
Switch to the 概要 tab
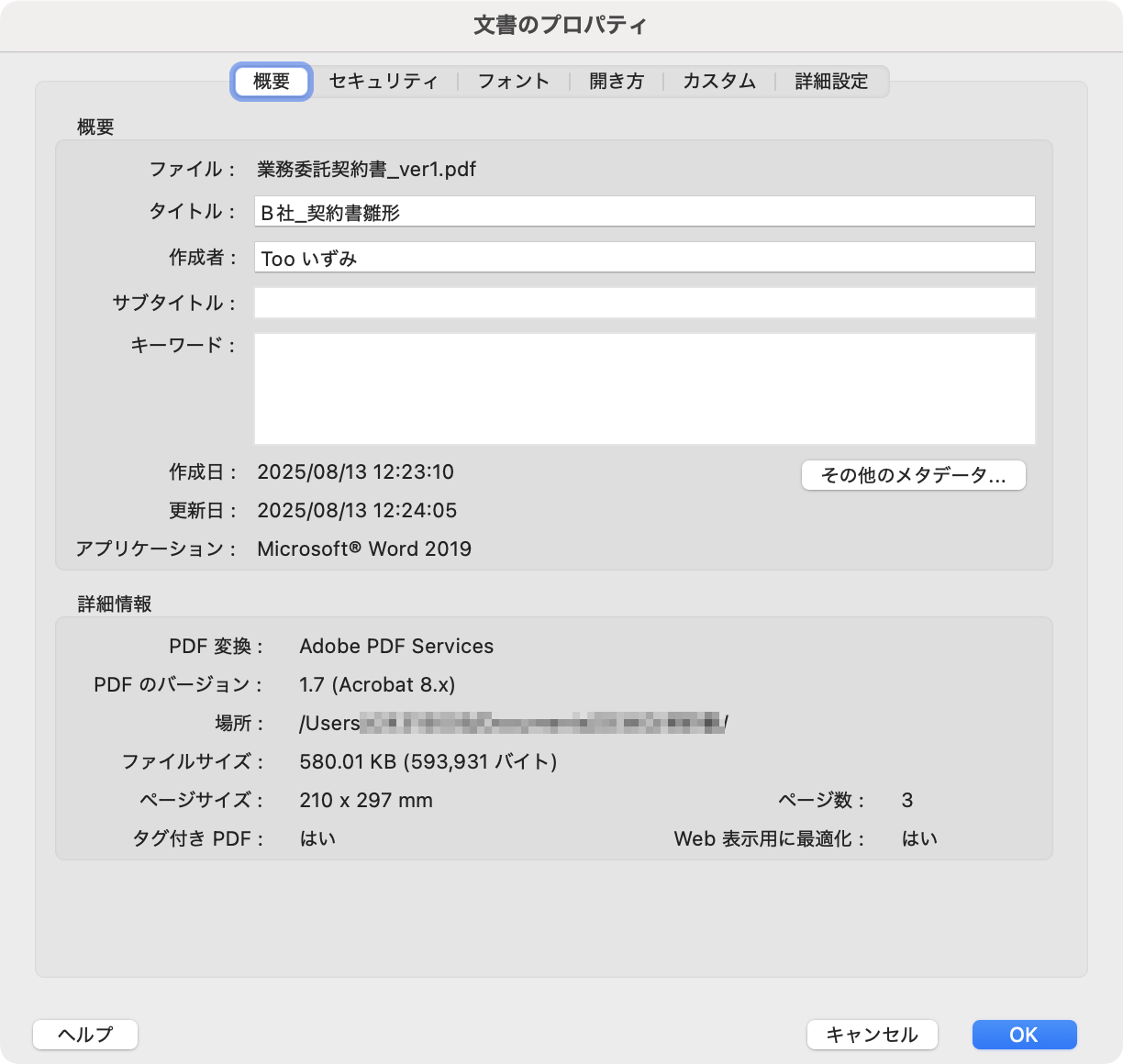(272, 81)
